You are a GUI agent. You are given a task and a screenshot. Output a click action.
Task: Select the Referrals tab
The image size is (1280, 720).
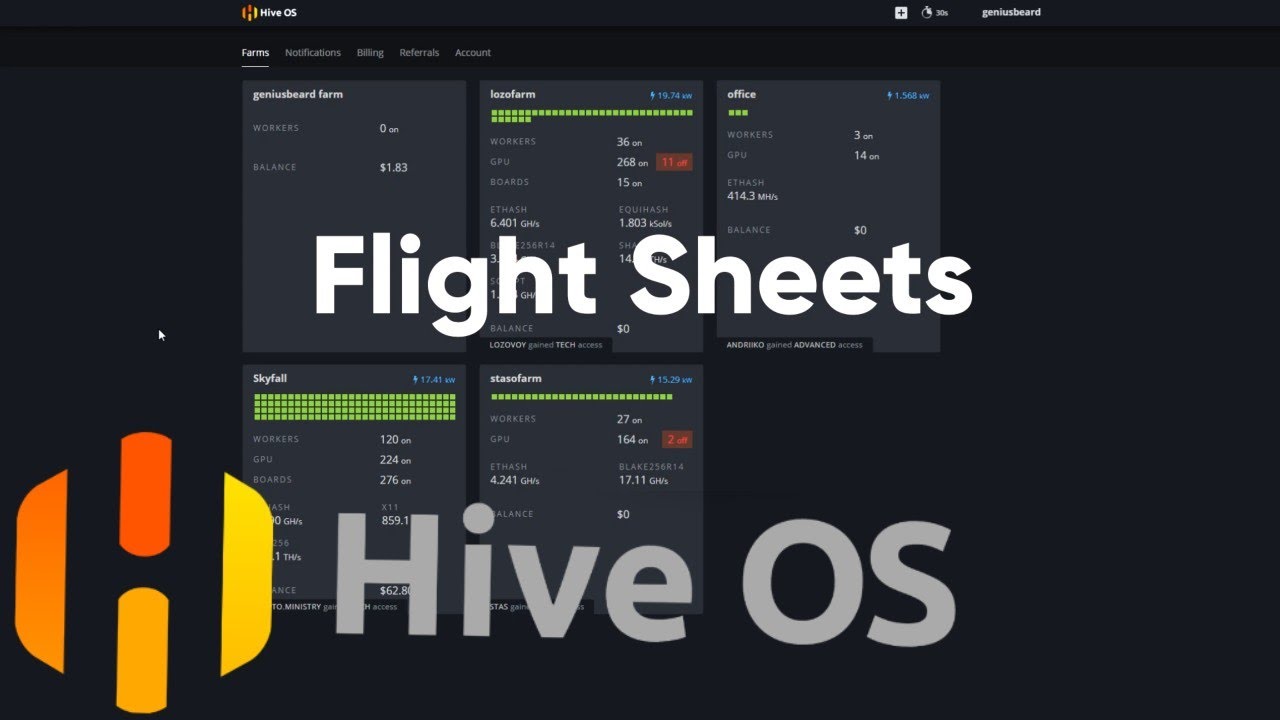click(419, 53)
